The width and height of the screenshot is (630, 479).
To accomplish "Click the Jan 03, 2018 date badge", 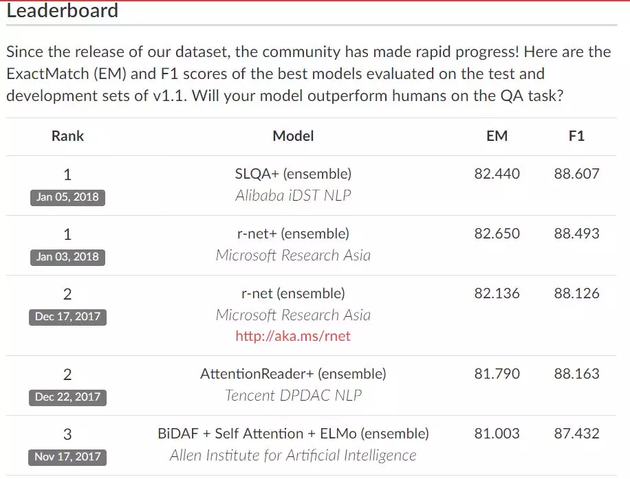I will click(68, 257).
